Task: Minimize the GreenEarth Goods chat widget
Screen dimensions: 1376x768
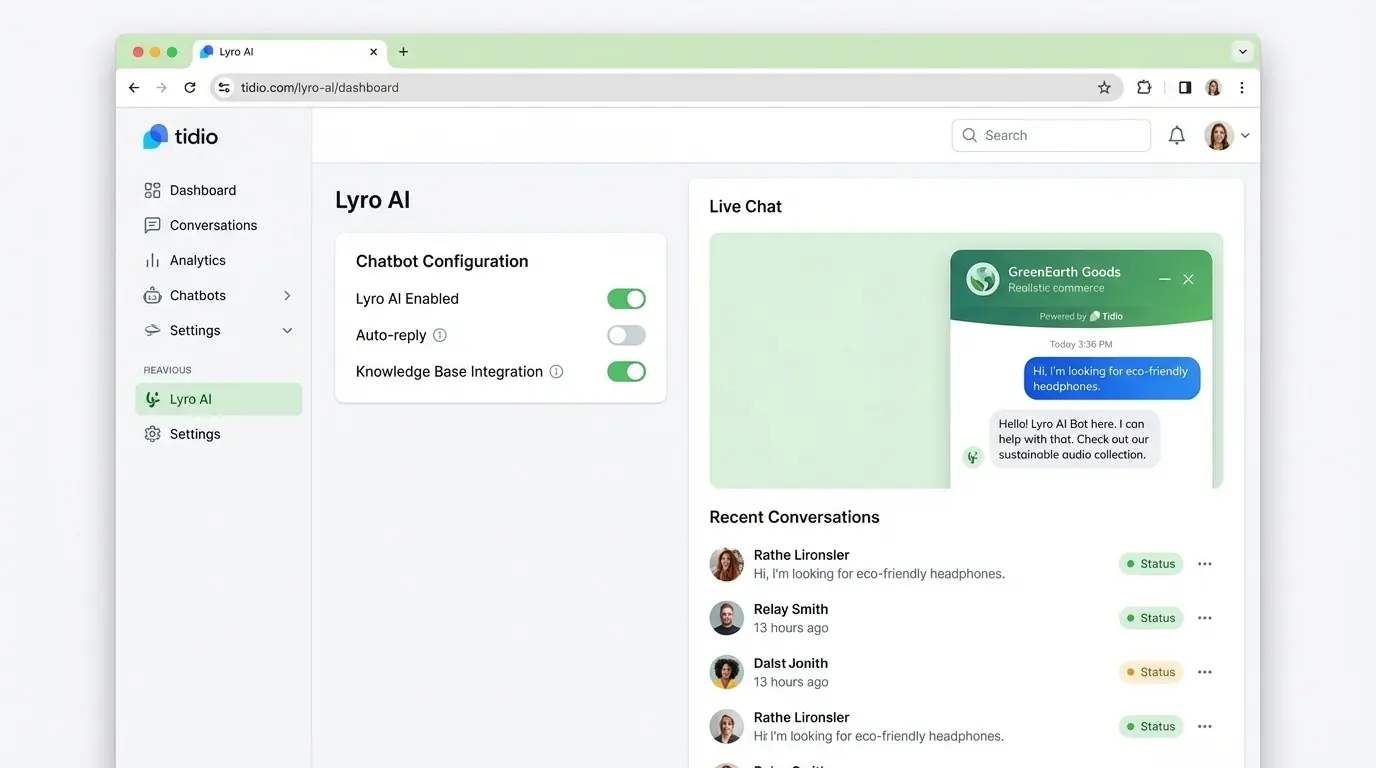Action: [x=1164, y=280]
